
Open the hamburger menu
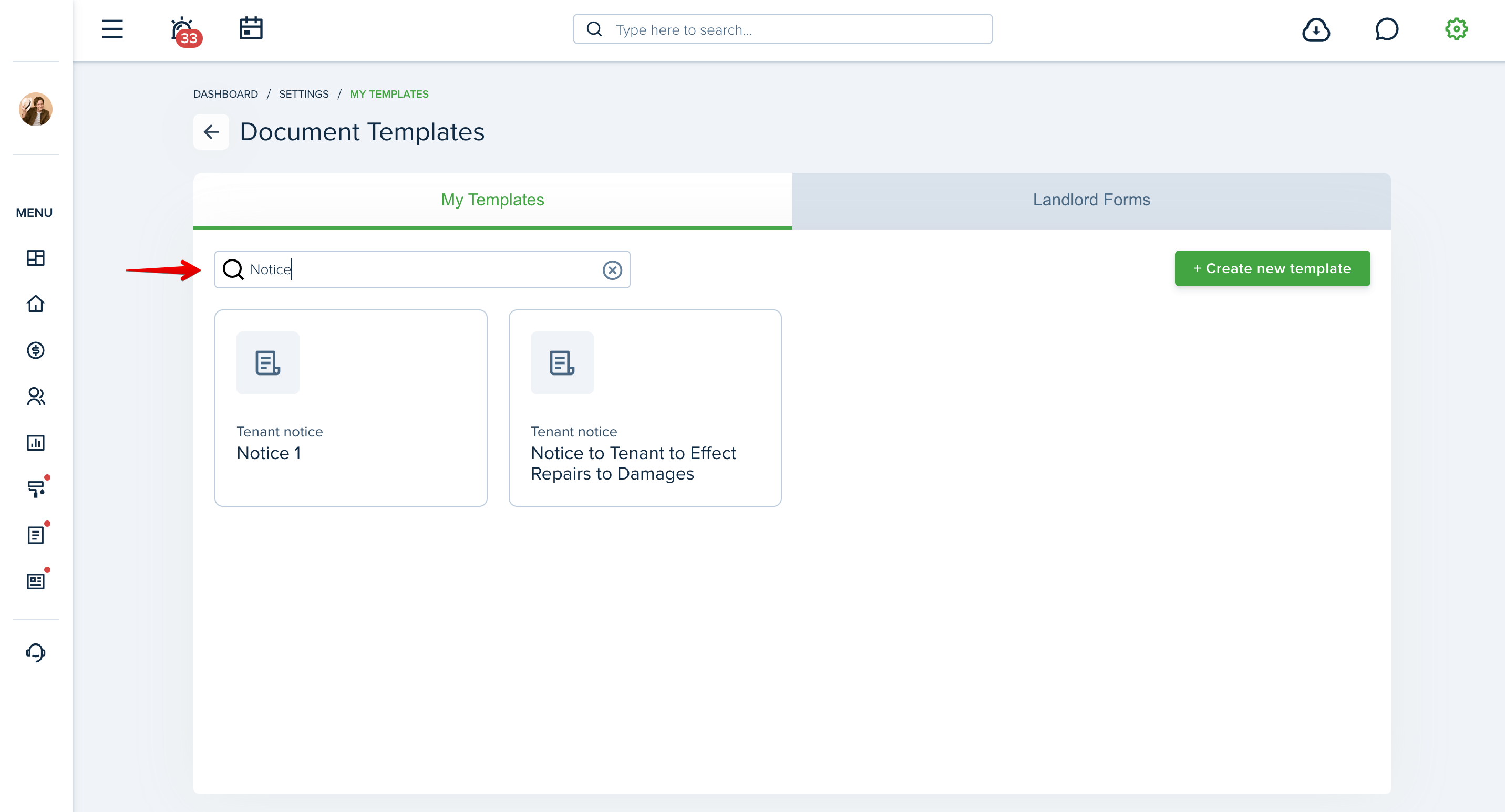(x=112, y=29)
